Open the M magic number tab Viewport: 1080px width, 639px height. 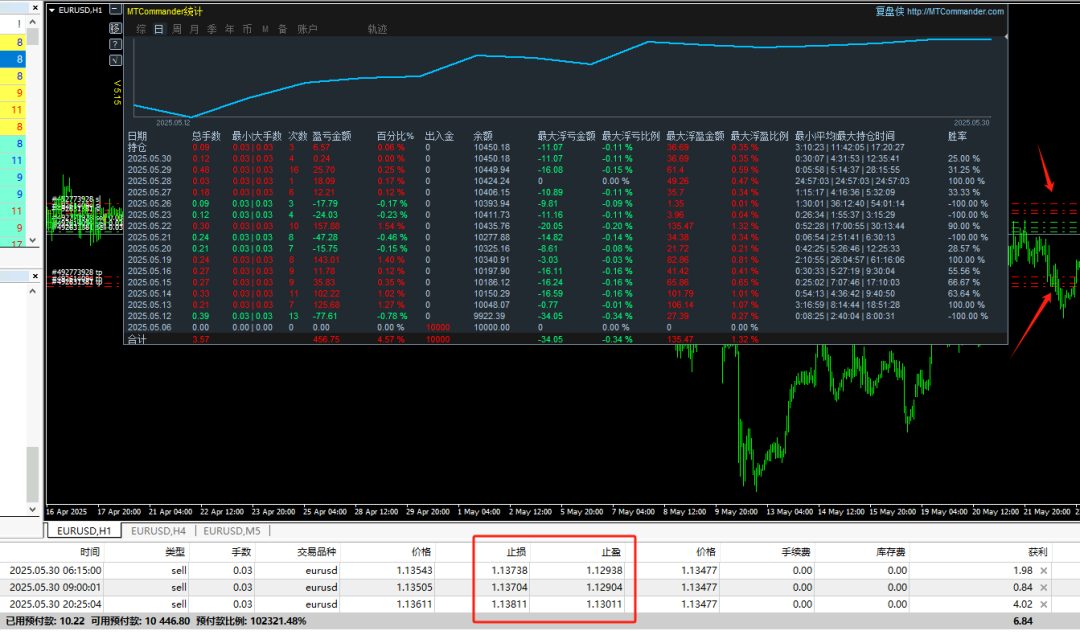click(265, 29)
